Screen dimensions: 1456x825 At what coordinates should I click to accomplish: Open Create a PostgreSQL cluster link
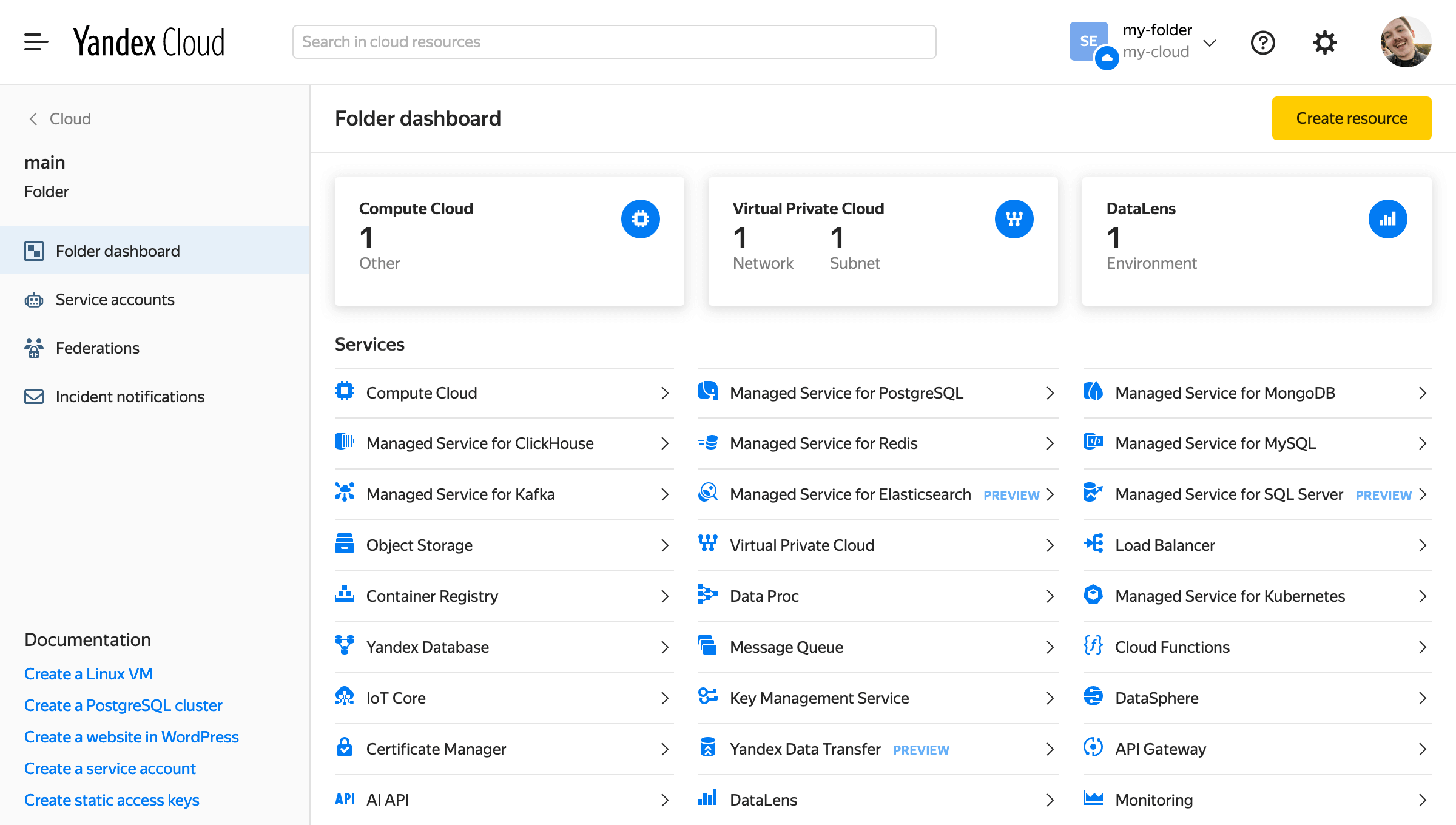point(122,705)
